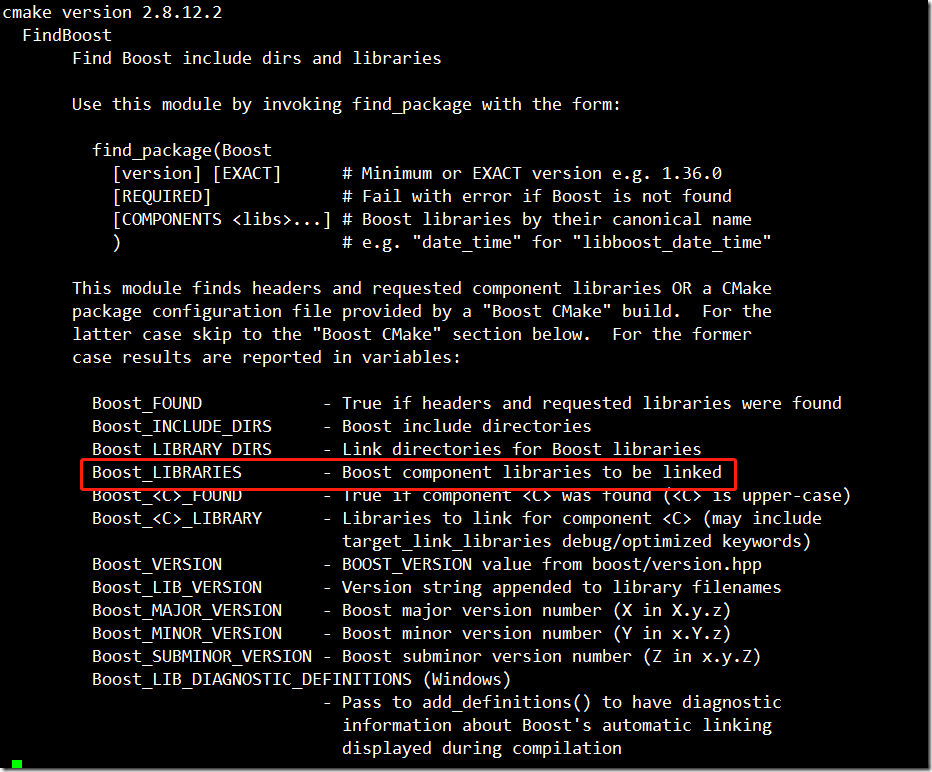
Task: Click the "cmake version 2.8.12.2" line
Action: point(111,12)
